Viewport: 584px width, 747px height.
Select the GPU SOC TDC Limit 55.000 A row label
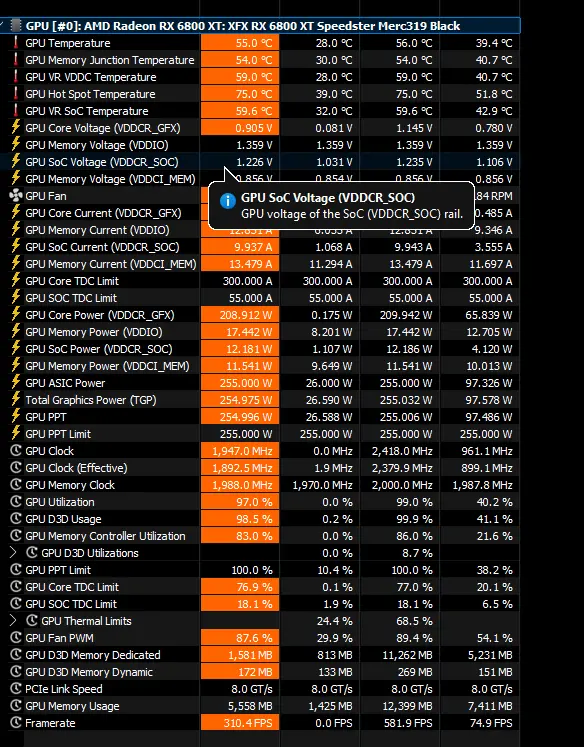tap(71, 298)
